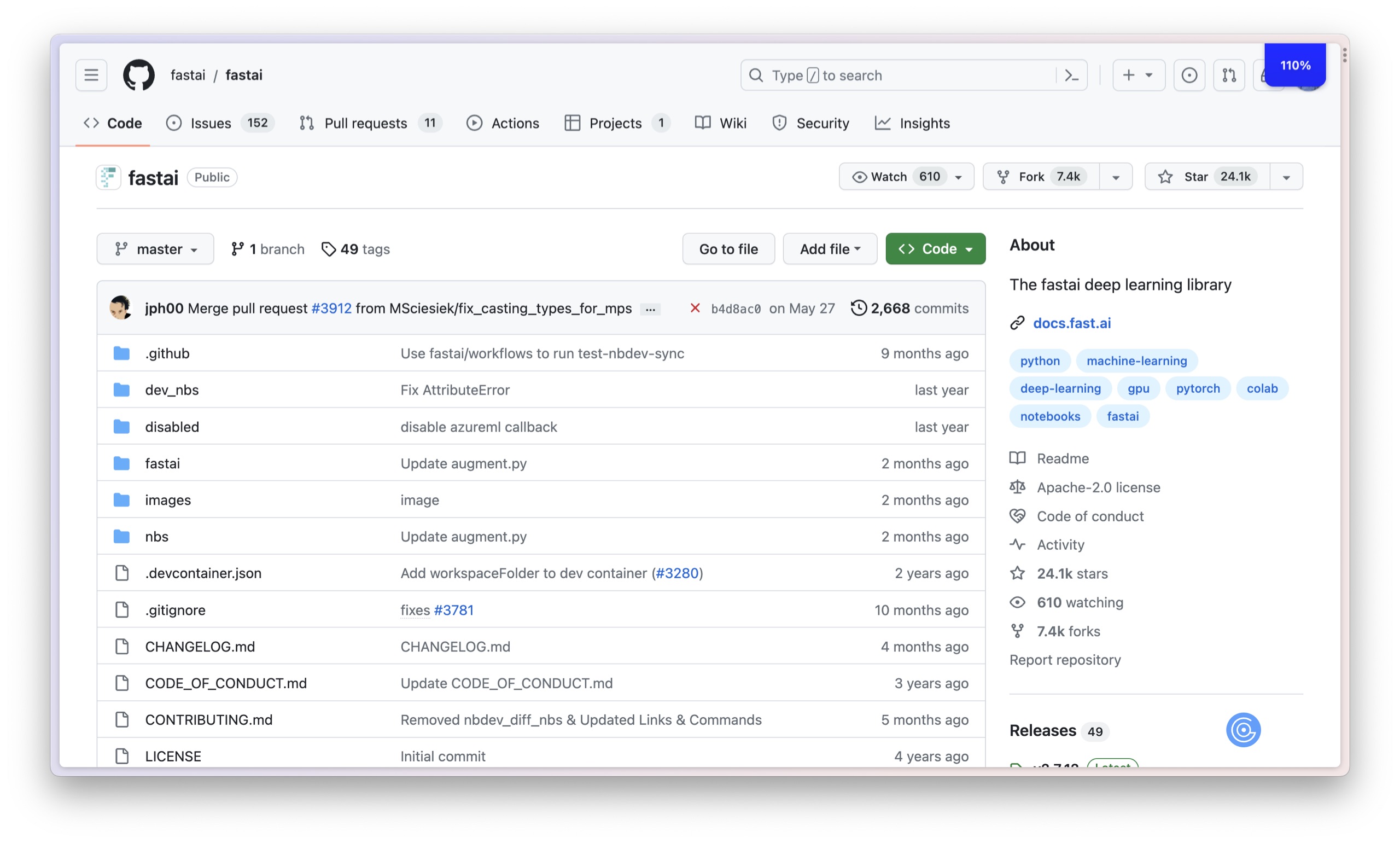Open commit history via the clock icon

858,308
